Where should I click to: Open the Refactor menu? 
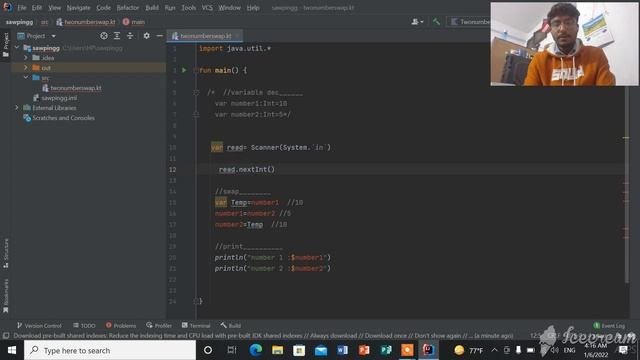[x=128, y=8]
